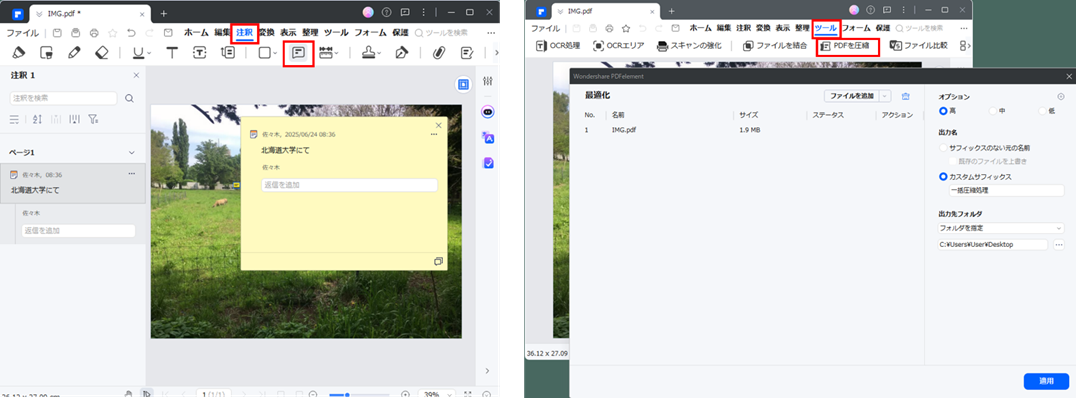Click browse ellipsis next to Desktop path
This screenshot has width=1076, height=398.
tap(1059, 244)
